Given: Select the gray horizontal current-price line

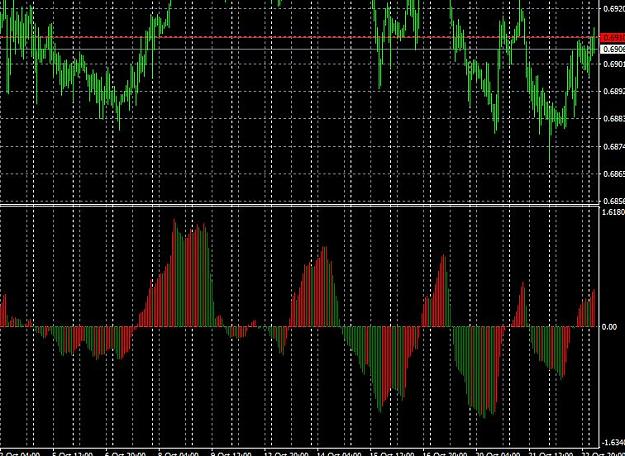Looking at the screenshot, I should tap(300, 49).
